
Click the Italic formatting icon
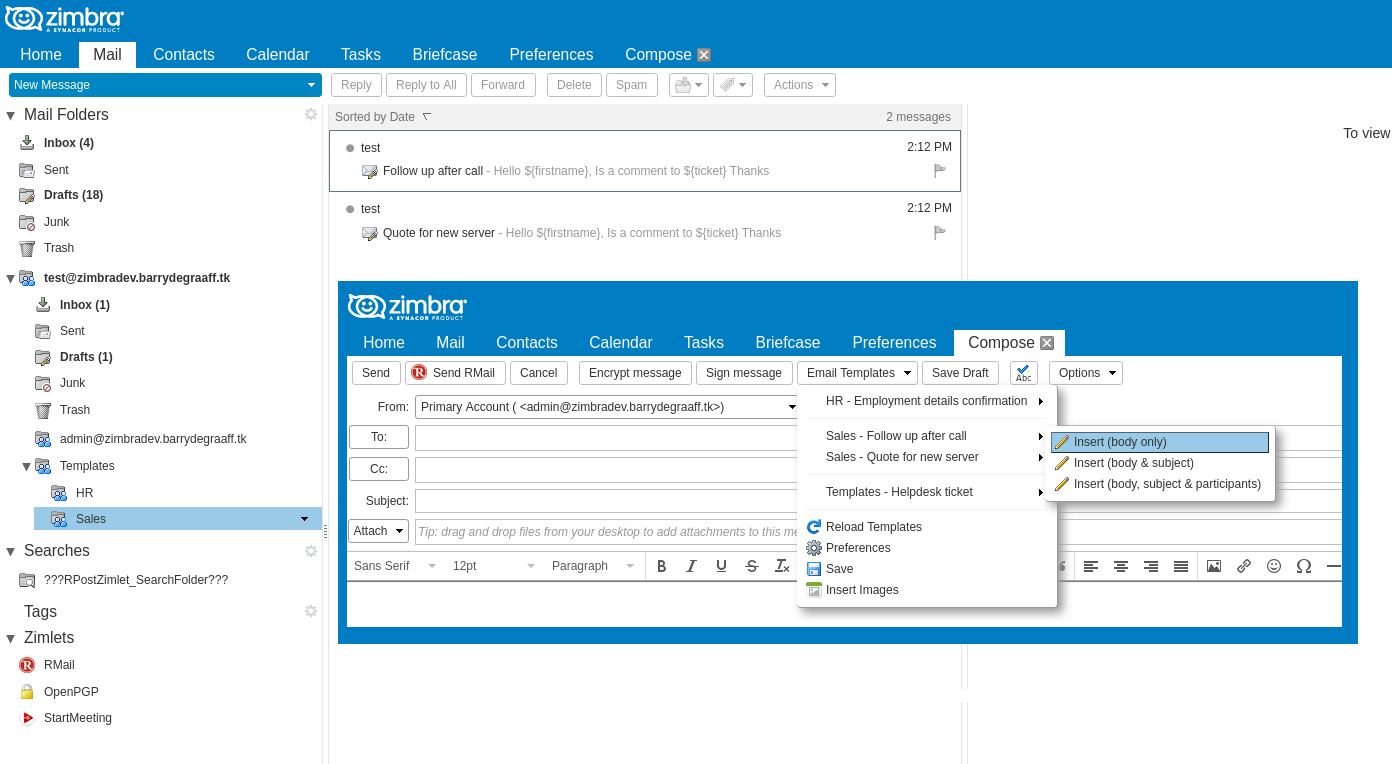pyautogui.click(x=691, y=566)
